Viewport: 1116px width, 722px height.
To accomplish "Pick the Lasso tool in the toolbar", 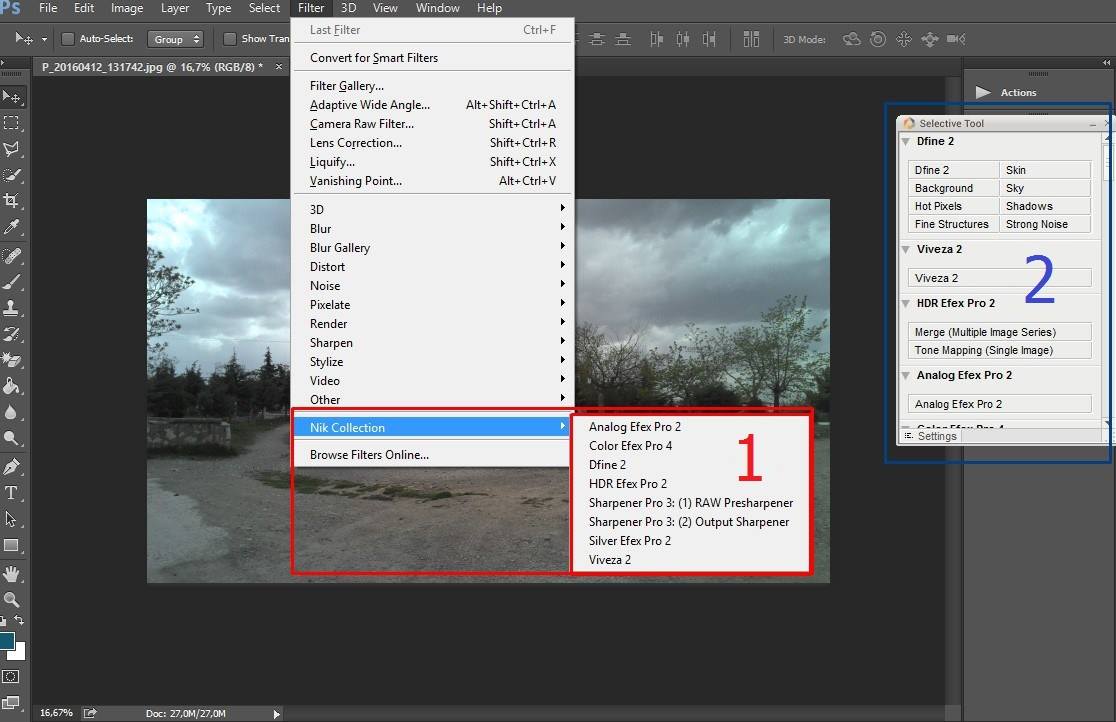I will [12, 149].
